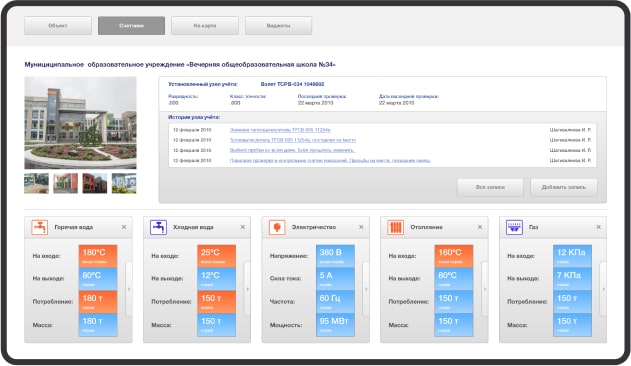Click the heating radiator icon

point(396,227)
